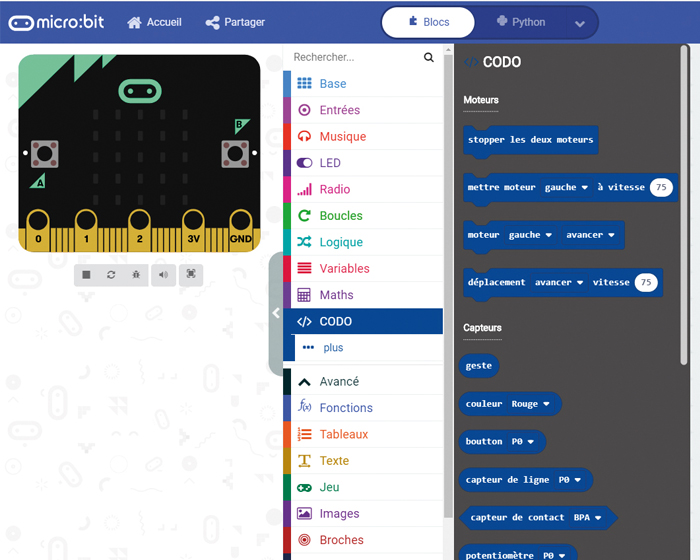
Task: Select the Variables block category
Action: [344, 269]
